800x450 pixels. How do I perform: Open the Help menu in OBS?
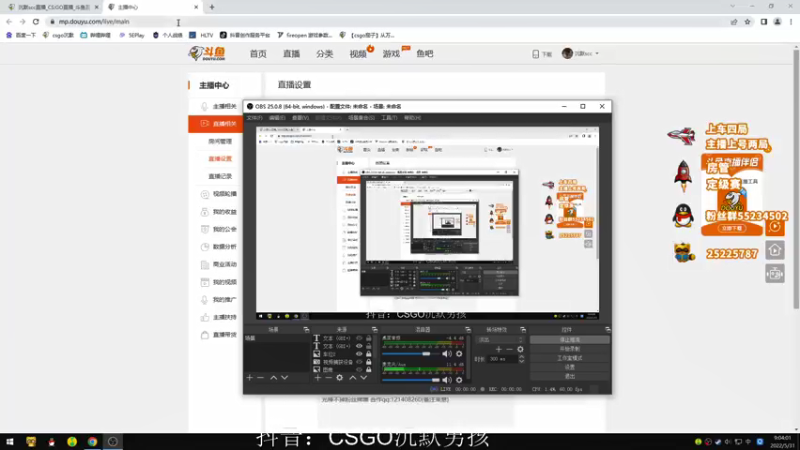[x=412, y=118]
